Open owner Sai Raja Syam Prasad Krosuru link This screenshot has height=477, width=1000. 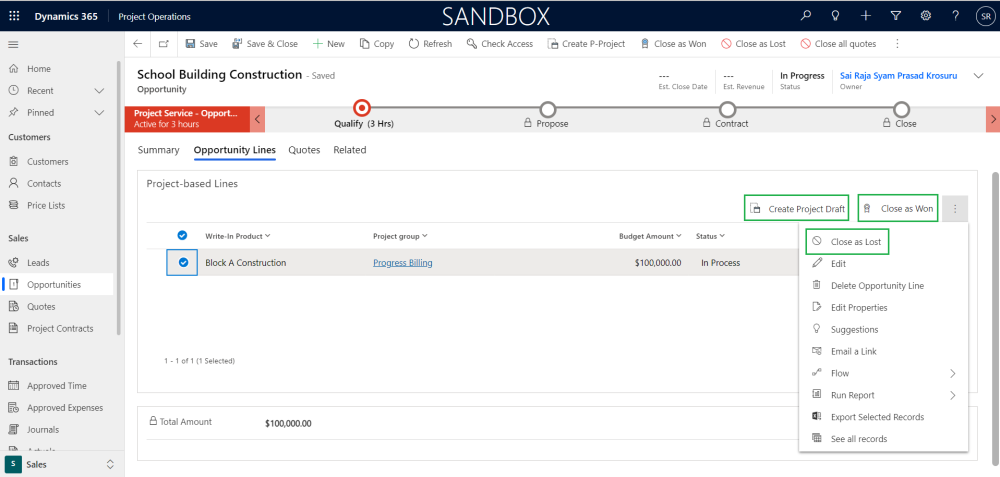[x=898, y=75]
